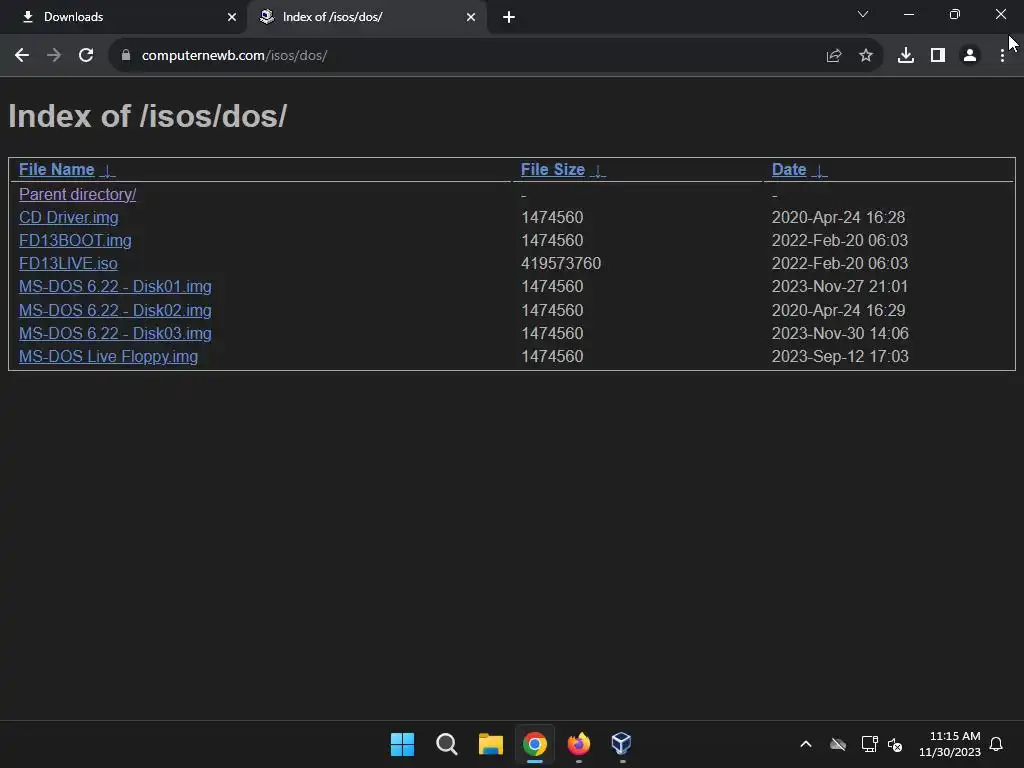Launch Firefox from the taskbar
Image resolution: width=1024 pixels, height=768 pixels.
(x=579, y=744)
